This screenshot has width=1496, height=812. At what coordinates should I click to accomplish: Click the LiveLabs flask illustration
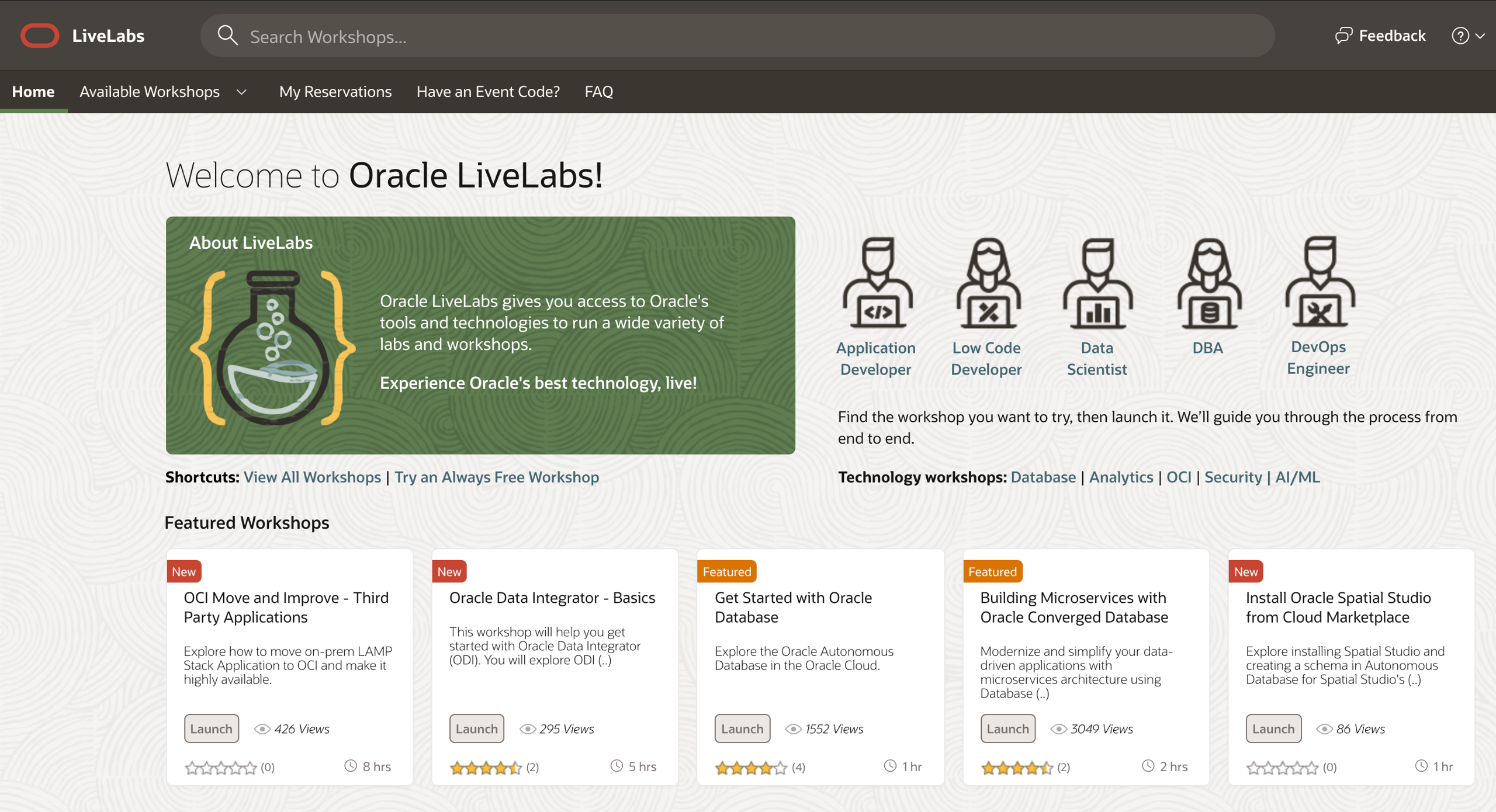tap(272, 348)
